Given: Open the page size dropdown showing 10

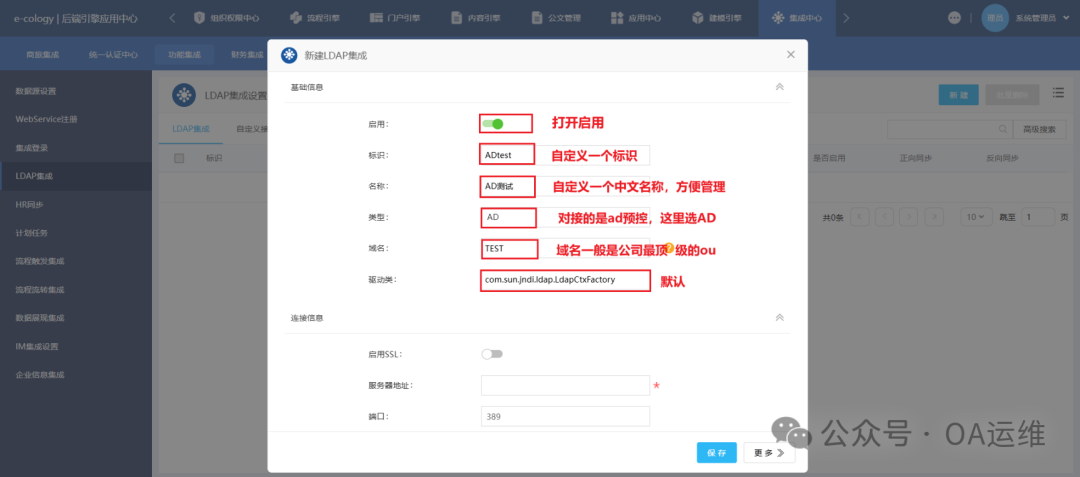Looking at the screenshot, I should pyautogui.click(x=971, y=217).
